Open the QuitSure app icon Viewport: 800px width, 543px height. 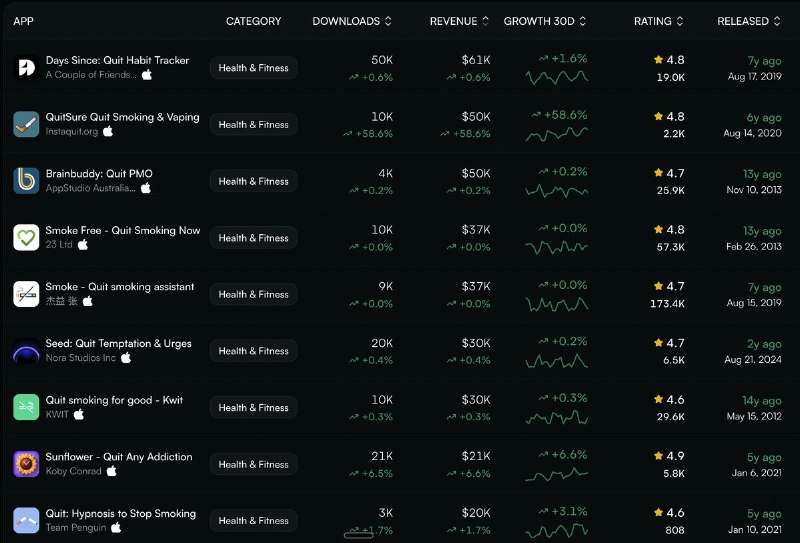[26, 124]
